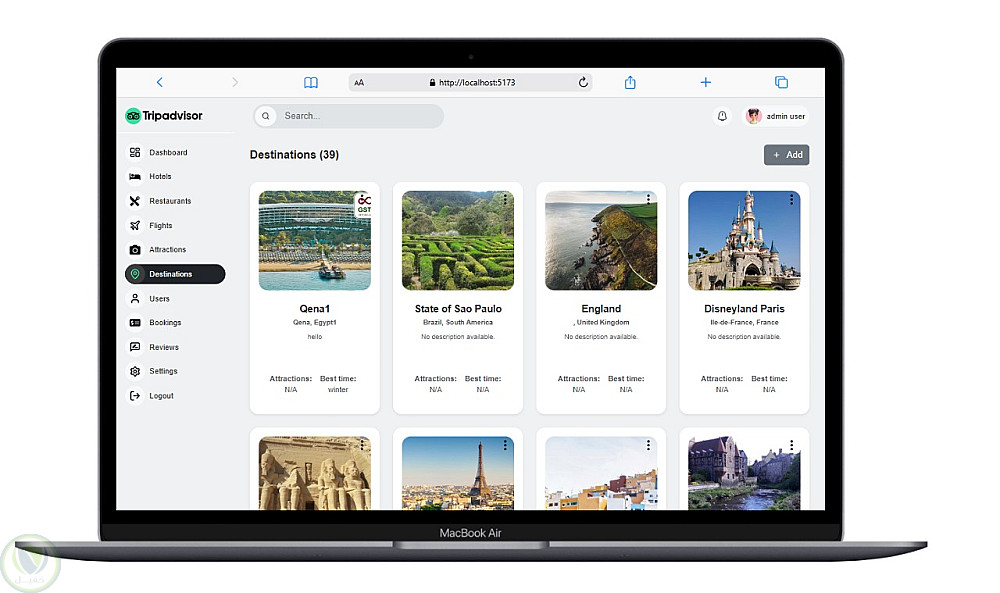This screenshot has height=593, width=1000.
Task: Click the AA reader text button
Action: pos(359,82)
